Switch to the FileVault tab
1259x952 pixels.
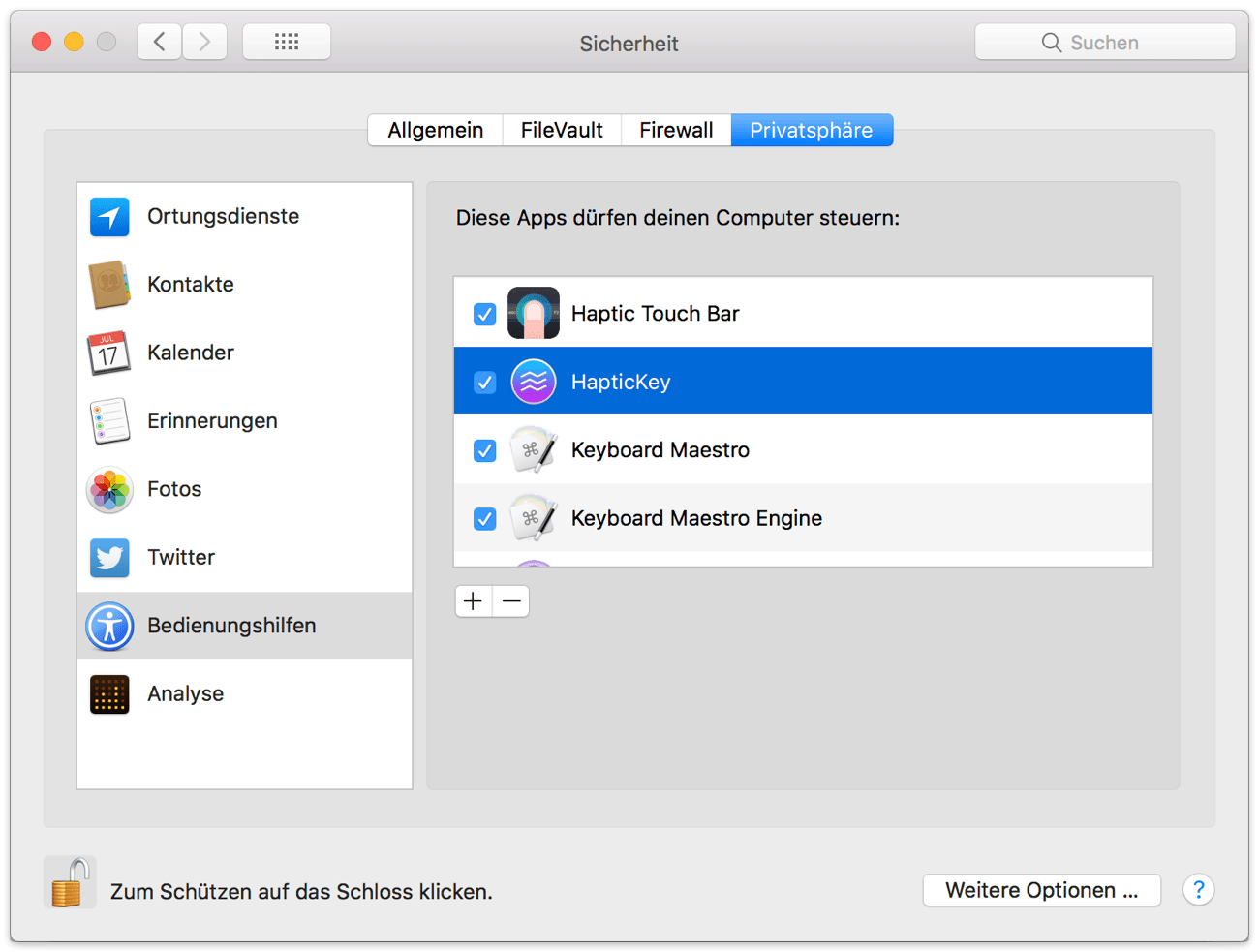click(562, 130)
